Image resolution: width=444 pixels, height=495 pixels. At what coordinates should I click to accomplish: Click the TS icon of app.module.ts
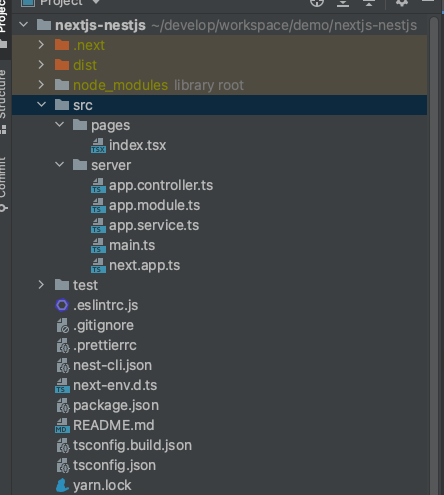[98, 206]
